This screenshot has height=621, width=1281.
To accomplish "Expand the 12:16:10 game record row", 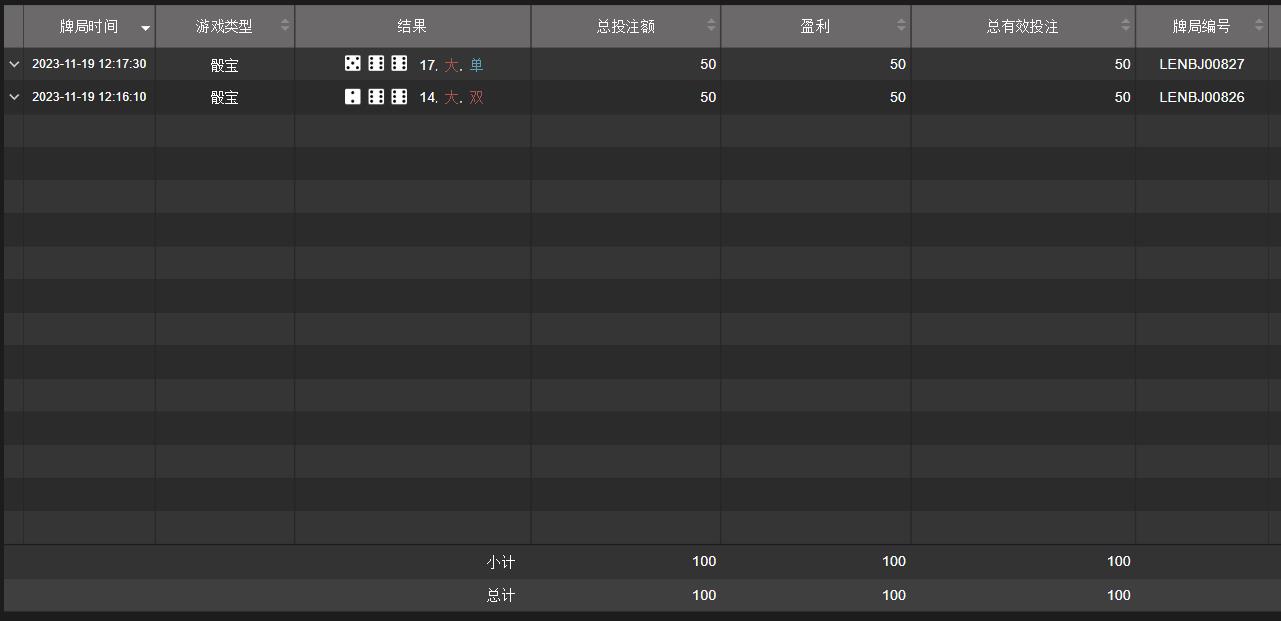I will click(14, 97).
